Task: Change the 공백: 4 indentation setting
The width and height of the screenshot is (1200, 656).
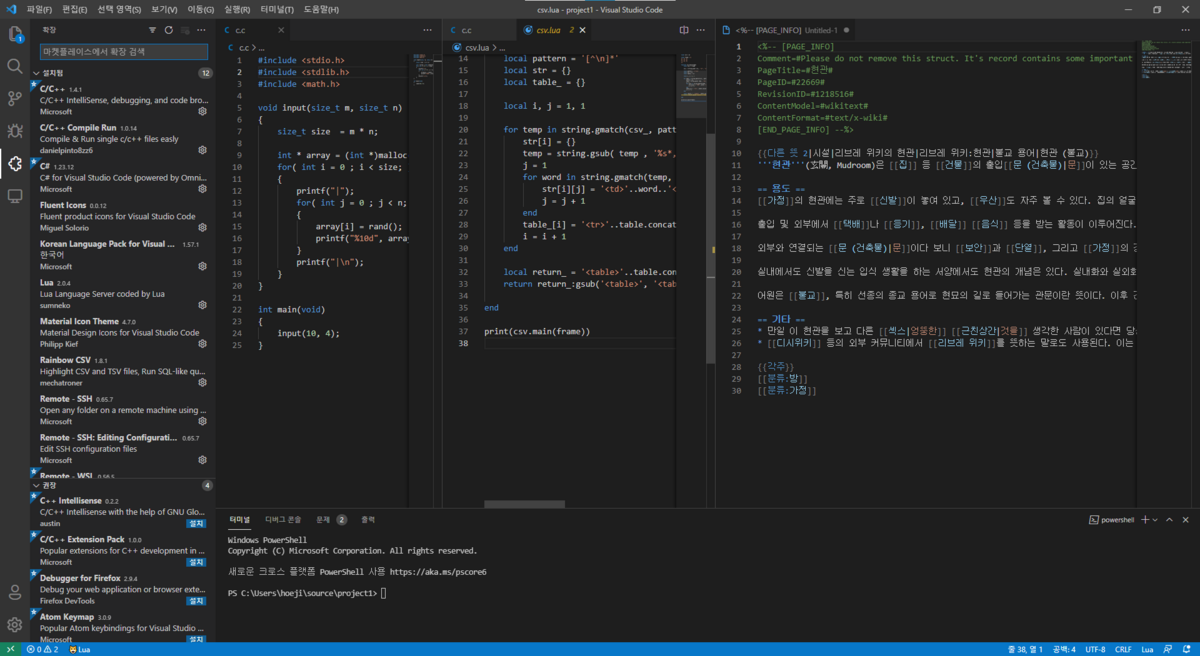Action: coord(1063,649)
